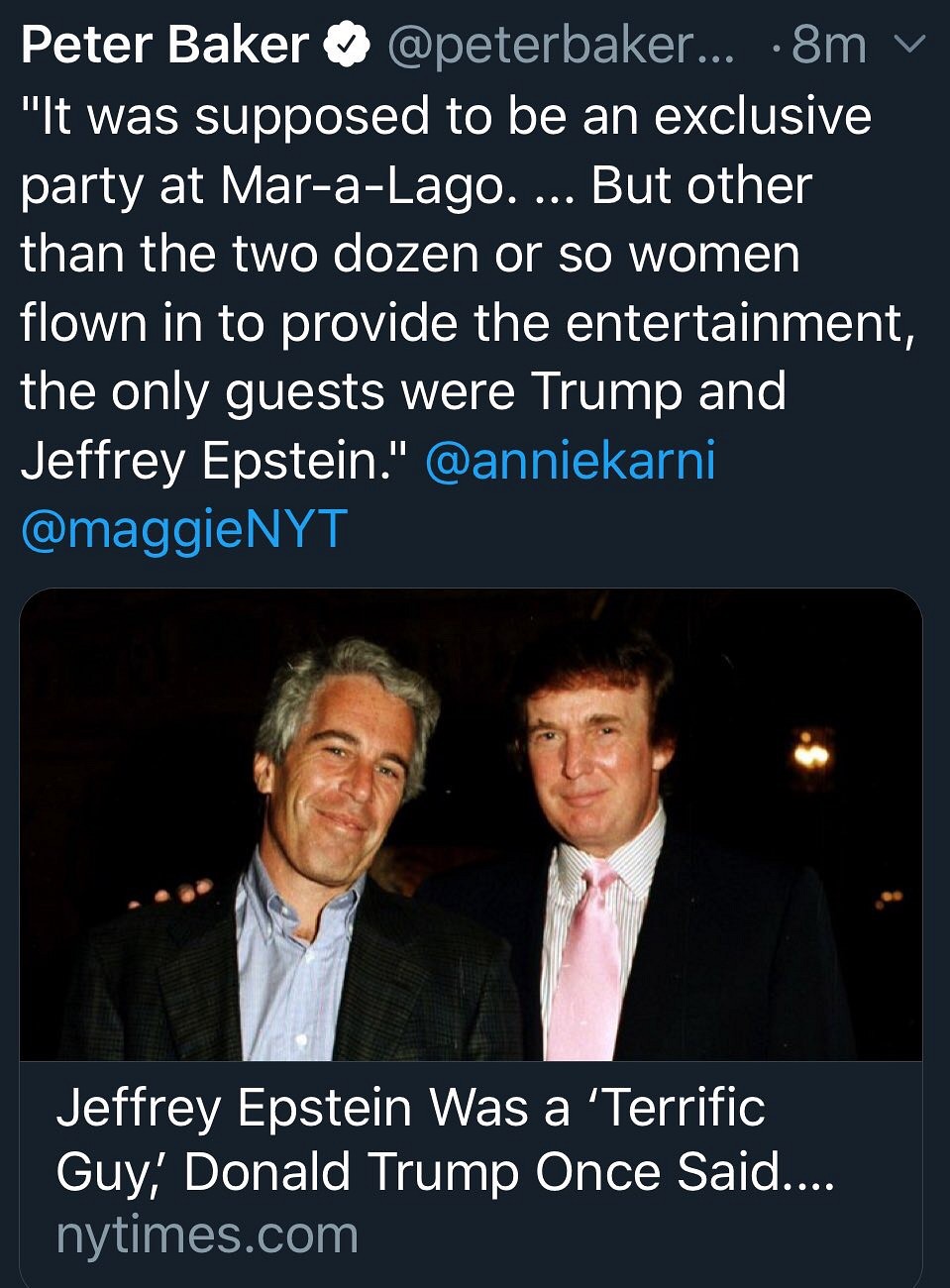Screen dimensions: 950x1288
Task: Tap the glowing wall lamp in photo
Action: 811,753
